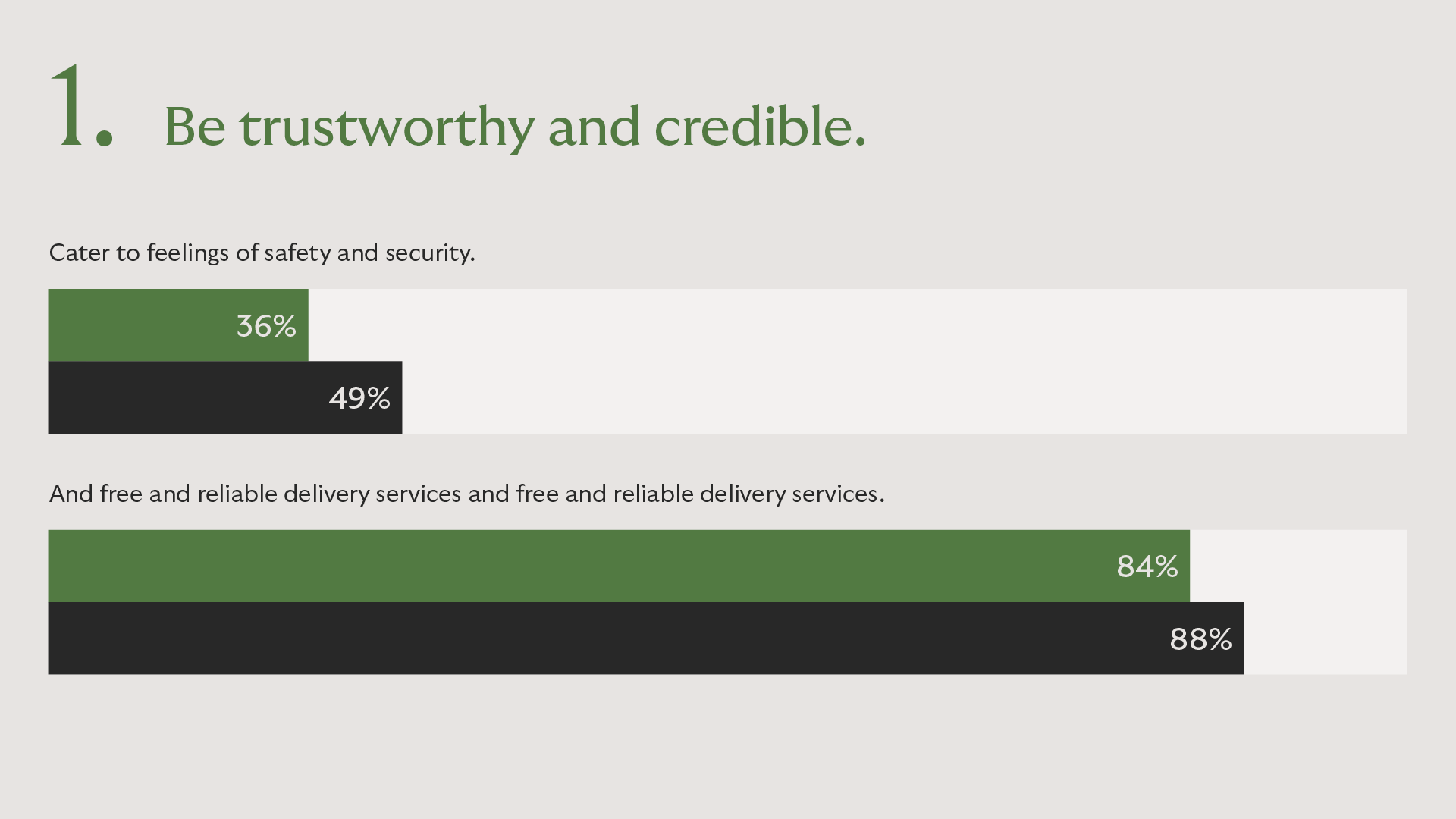Click the empty track beside the 36% bar
This screenshot has height=819, width=1456.
pos(857,325)
